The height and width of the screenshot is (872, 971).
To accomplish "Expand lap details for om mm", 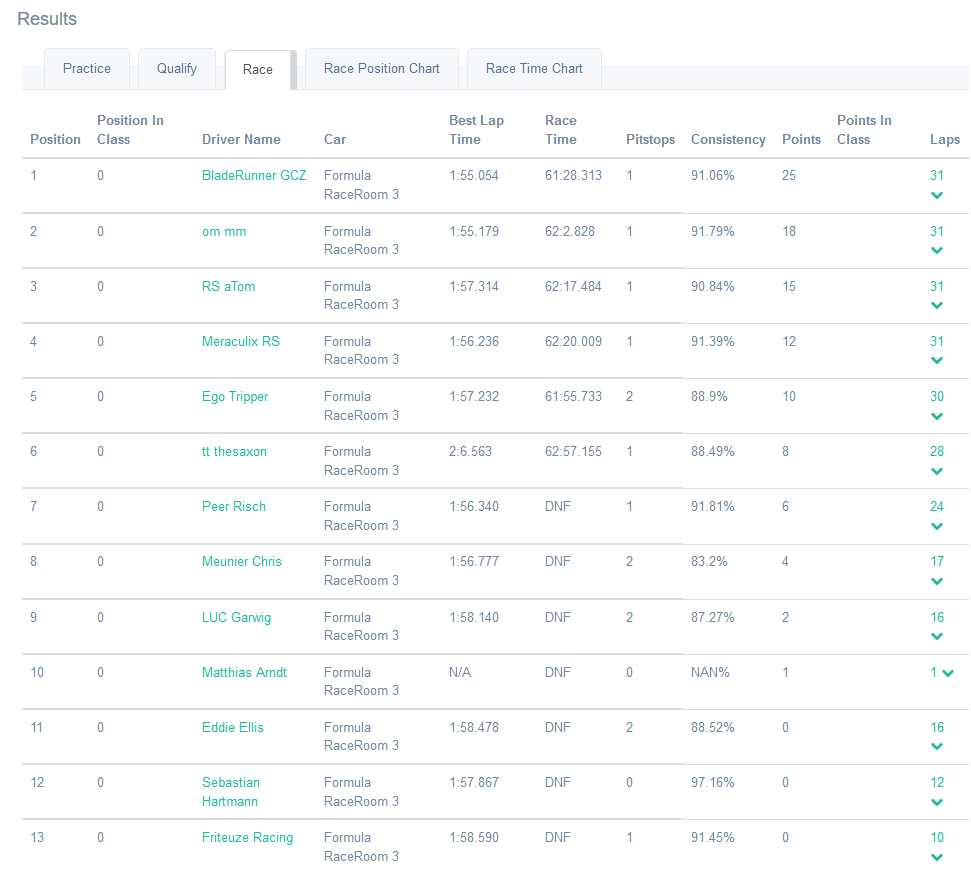I will pyautogui.click(x=937, y=250).
